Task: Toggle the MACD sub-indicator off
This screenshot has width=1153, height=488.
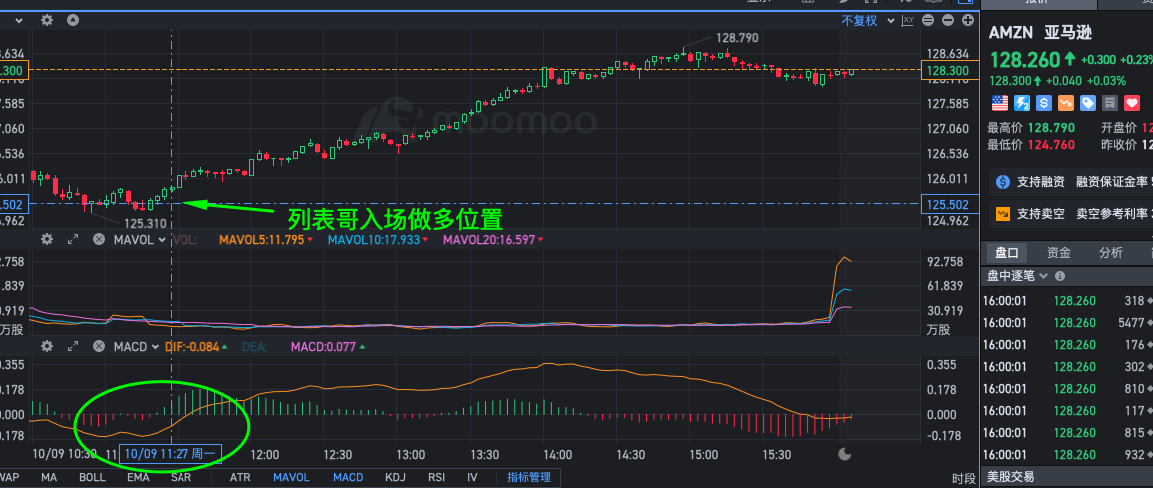Action: (348, 477)
